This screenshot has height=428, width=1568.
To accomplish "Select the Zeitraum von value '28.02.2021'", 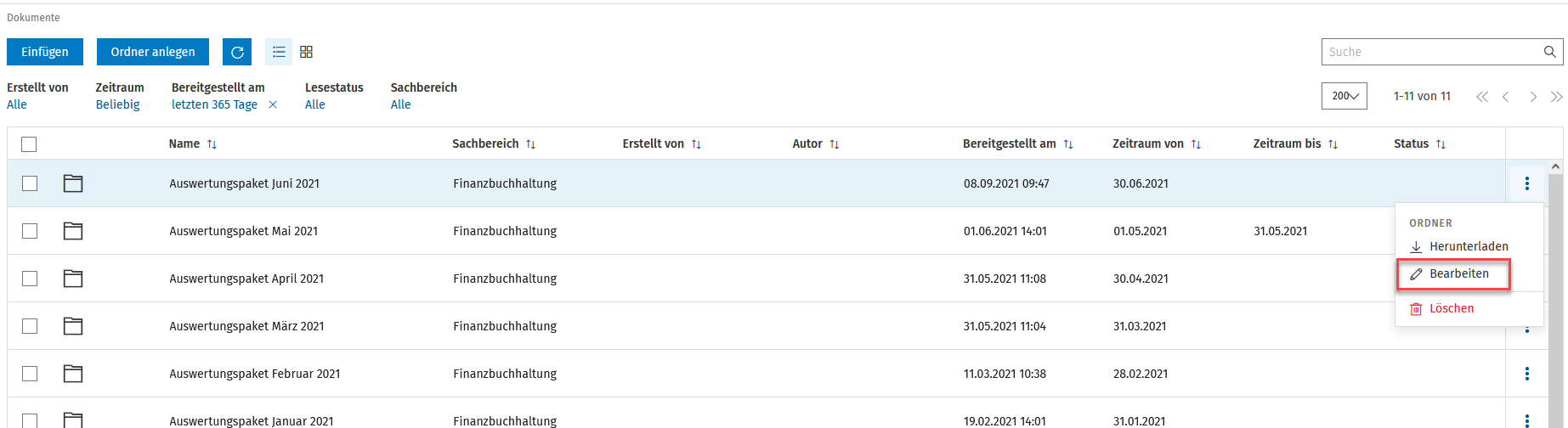I will click(1141, 374).
